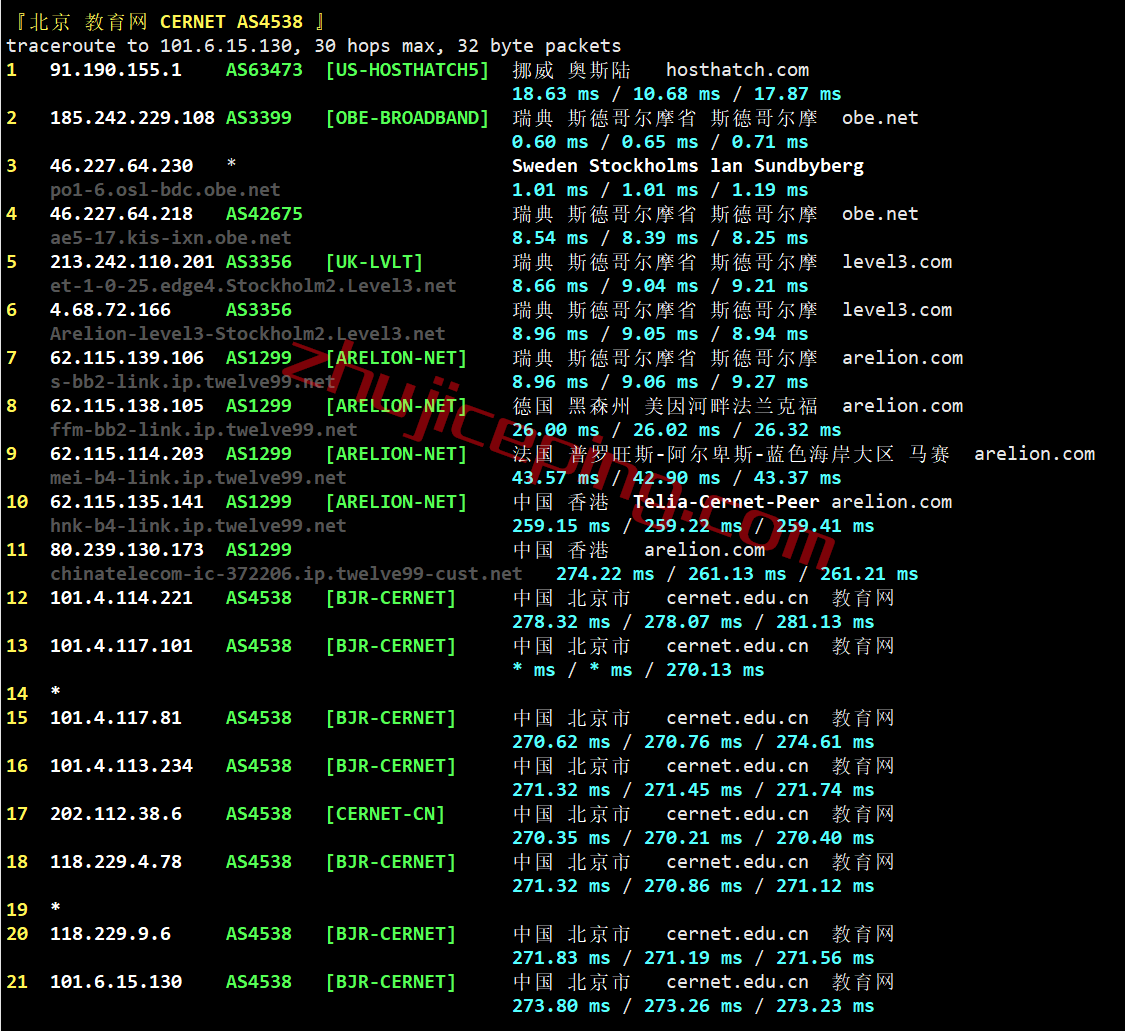Select IP address 62.115.135.141
Screen dimensions: 1125x1031
tap(126, 503)
